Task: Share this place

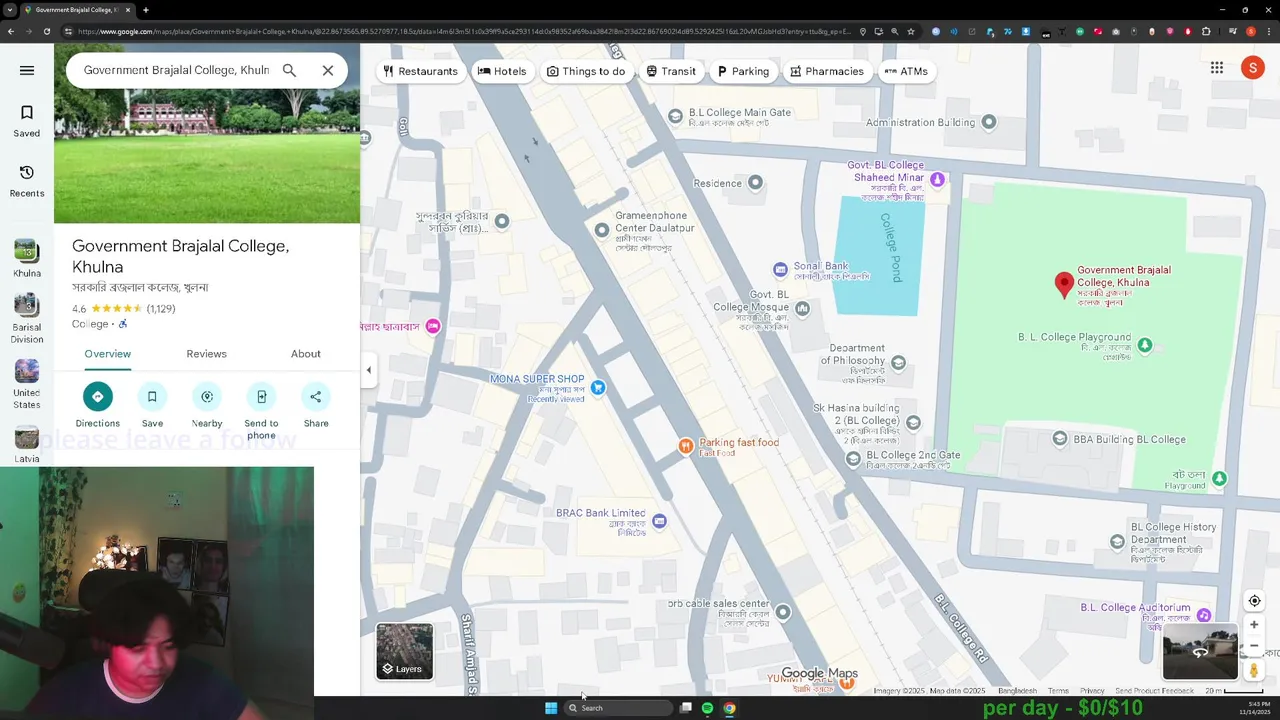Action: click(x=316, y=405)
